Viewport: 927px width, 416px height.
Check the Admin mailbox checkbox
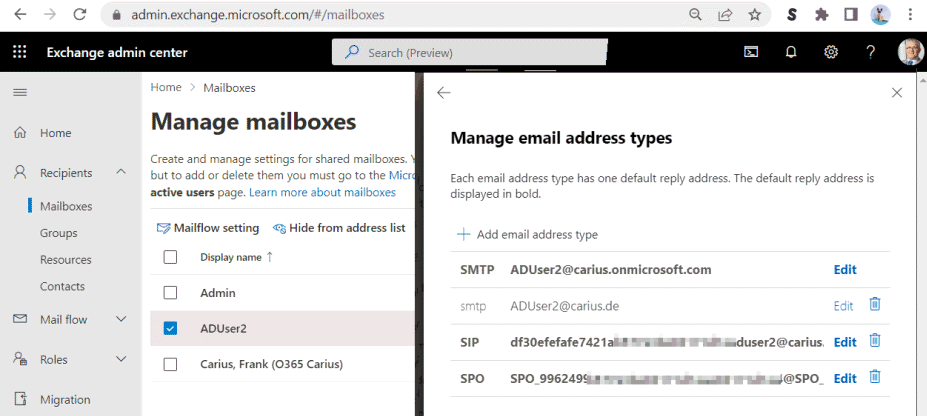point(170,292)
